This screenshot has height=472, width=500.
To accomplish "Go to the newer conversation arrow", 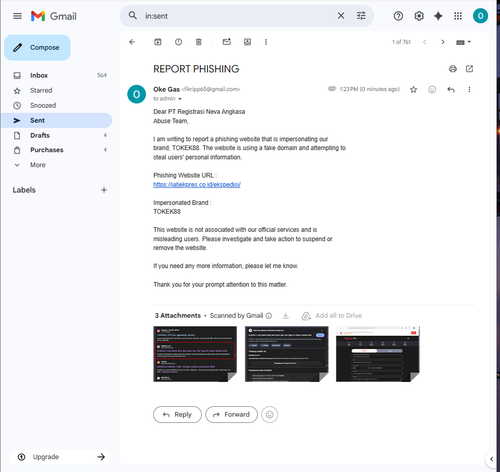I will point(424,42).
